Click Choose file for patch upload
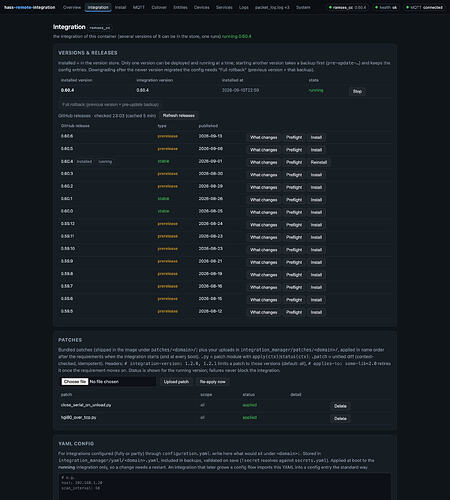 coord(75,382)
